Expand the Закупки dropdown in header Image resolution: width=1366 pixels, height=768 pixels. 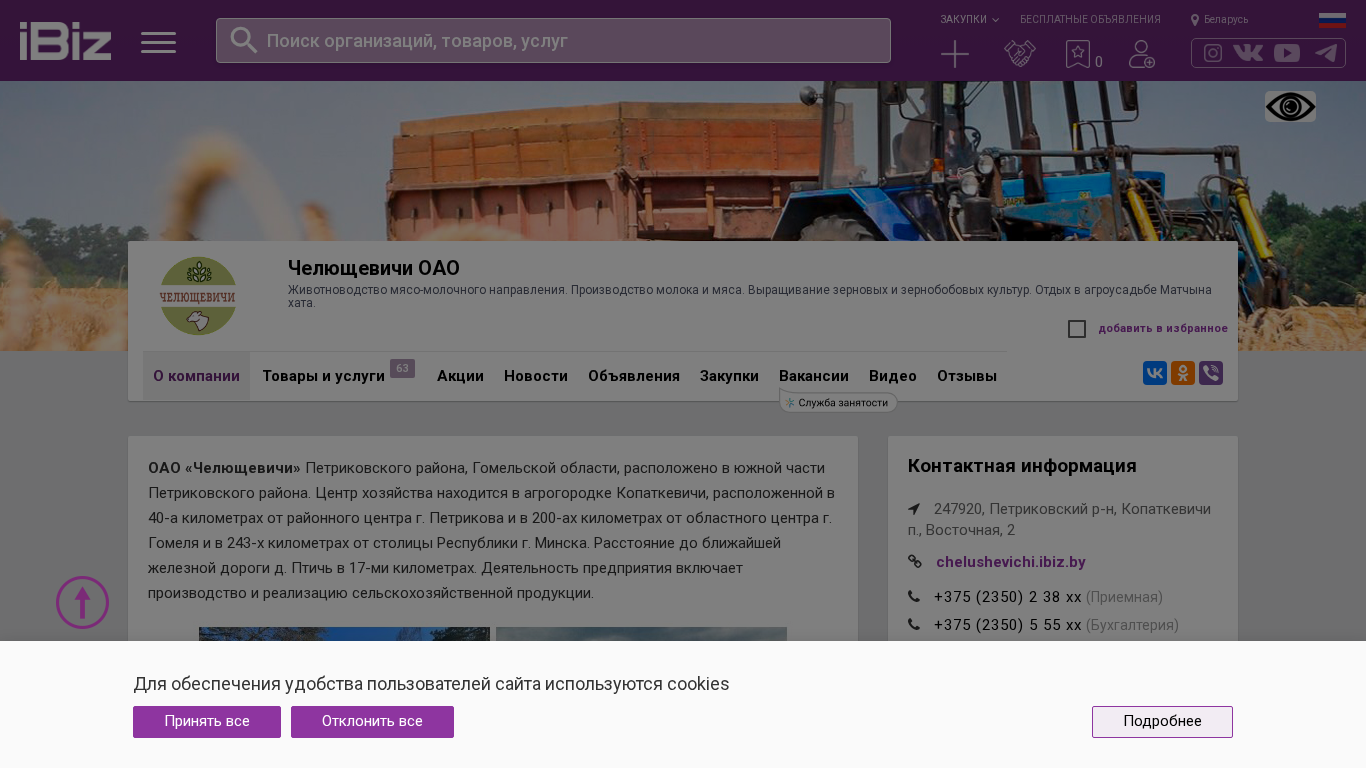[x=969, y=19]
